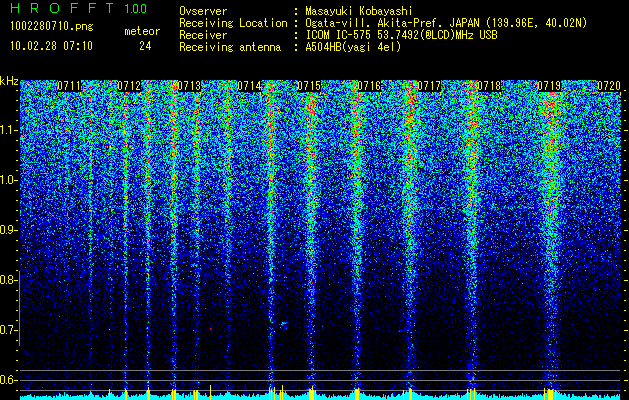Select the 0713 time marker
Screen dimensions: 629x400
pyautogui.click(x=188, y=87)
